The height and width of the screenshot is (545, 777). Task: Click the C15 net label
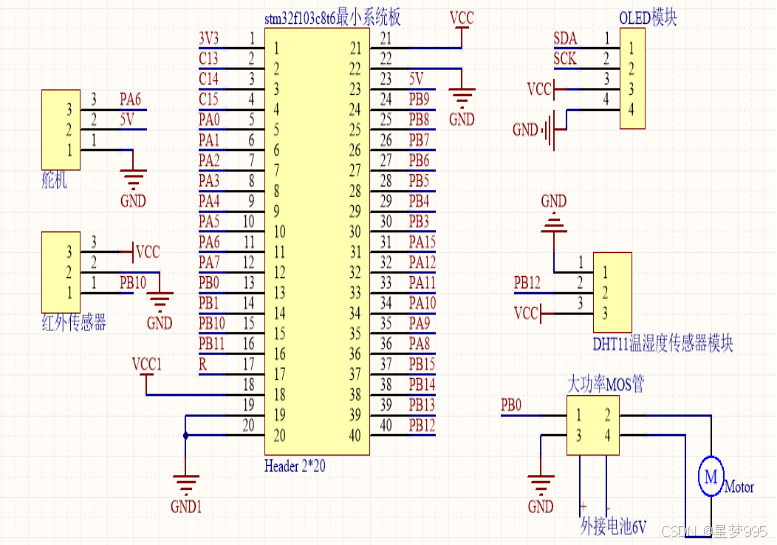pos(209,100)
